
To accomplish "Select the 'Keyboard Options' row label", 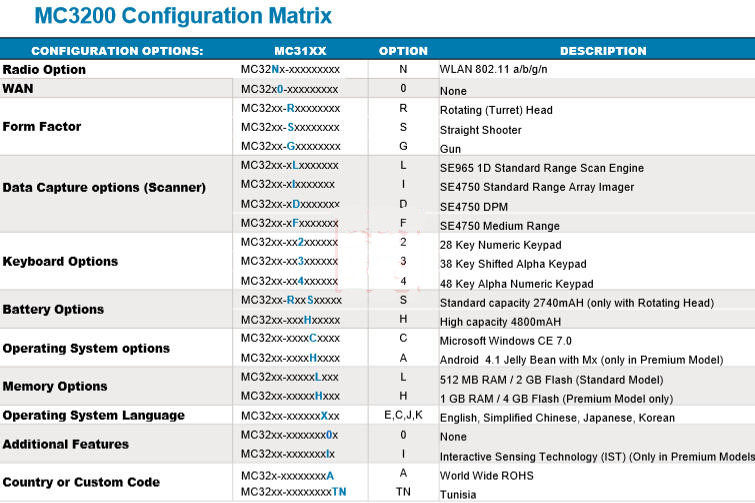I will tap(60, 261).
